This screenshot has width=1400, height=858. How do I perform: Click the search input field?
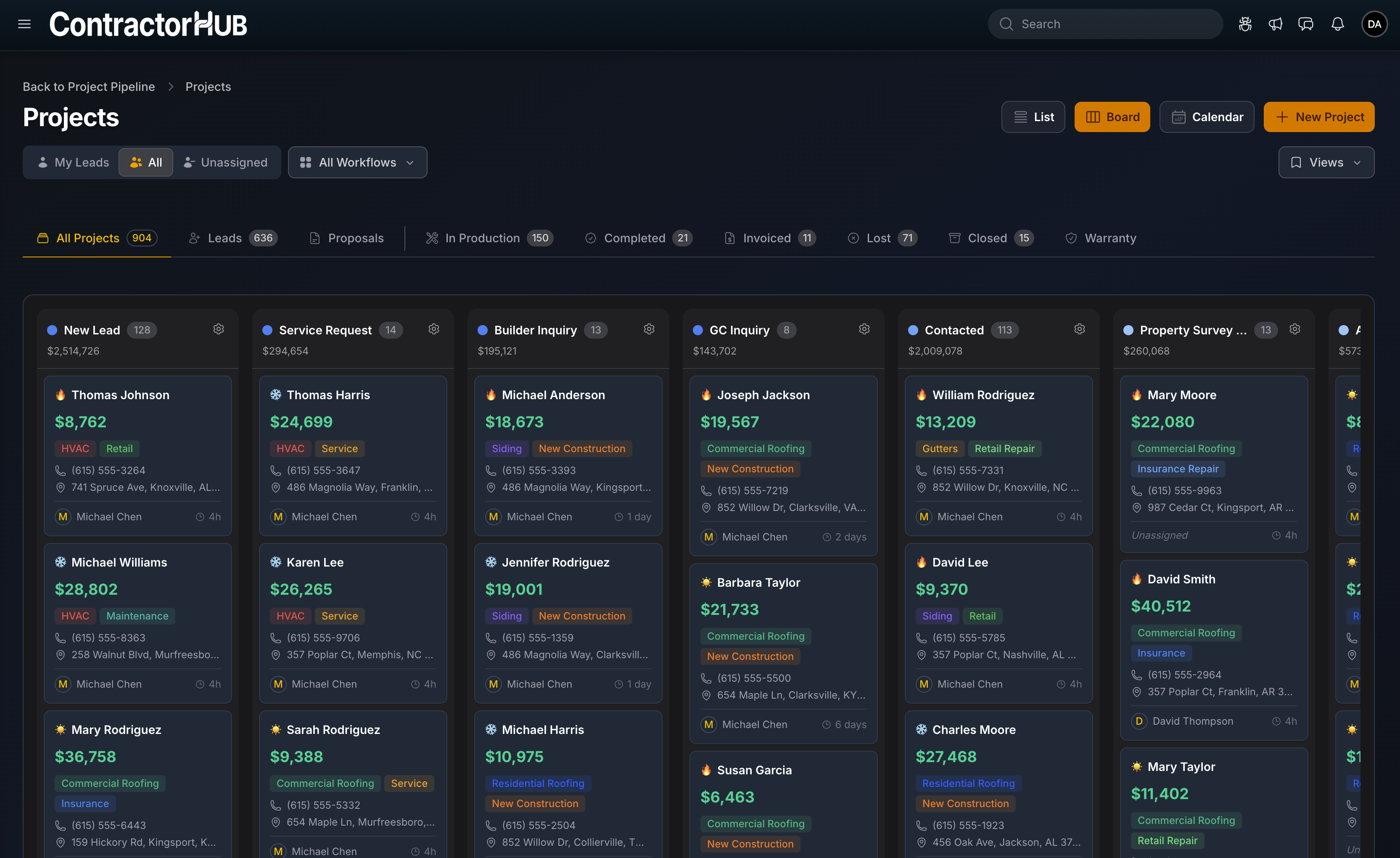tap(1104, 24)
